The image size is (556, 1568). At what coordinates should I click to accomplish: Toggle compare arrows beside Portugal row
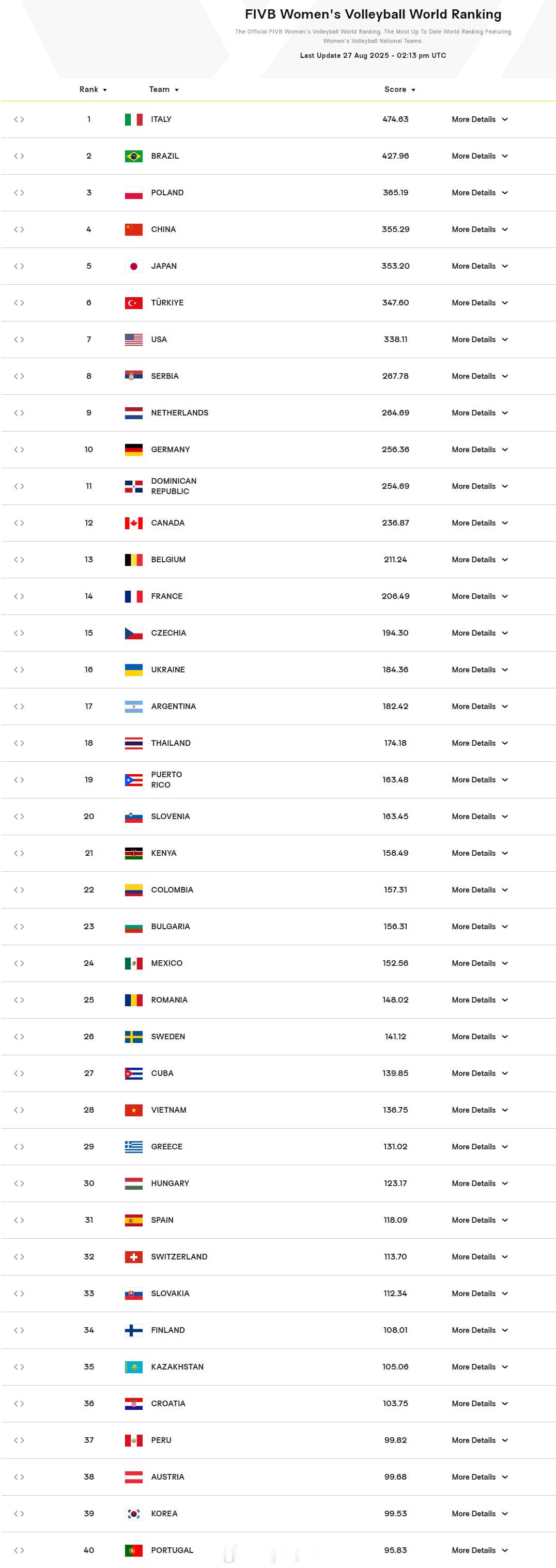pyautogui.click(x=19, y=1550)
